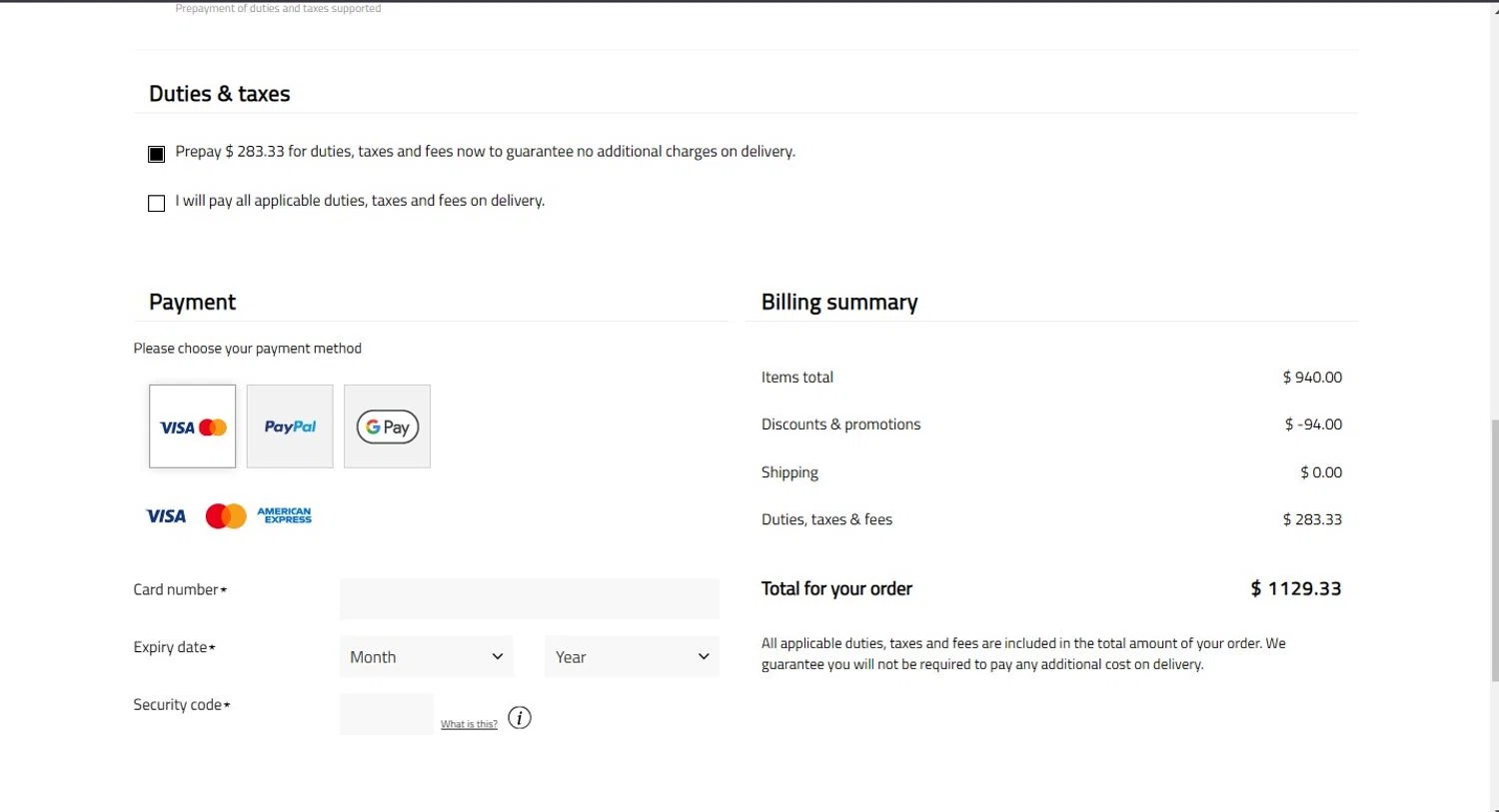
Task: Click the $ 940.00 items total value
Action: point(1312,378)
